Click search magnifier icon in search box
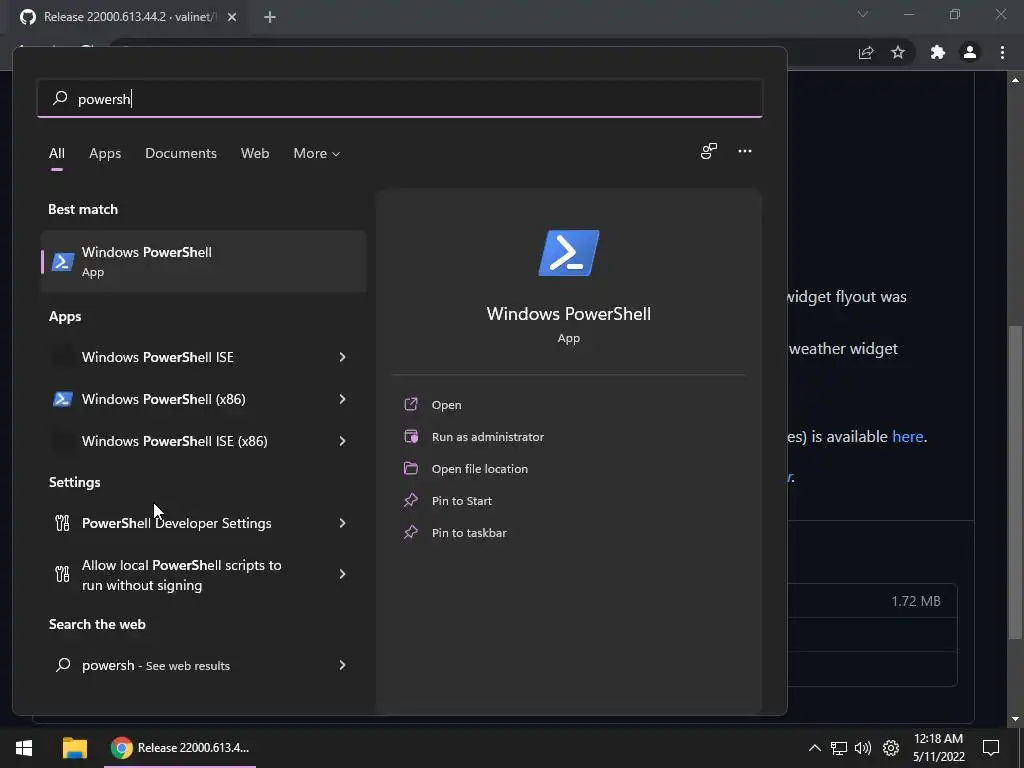The width and height of the screenshot is (1024, 768). coord(60,98)
